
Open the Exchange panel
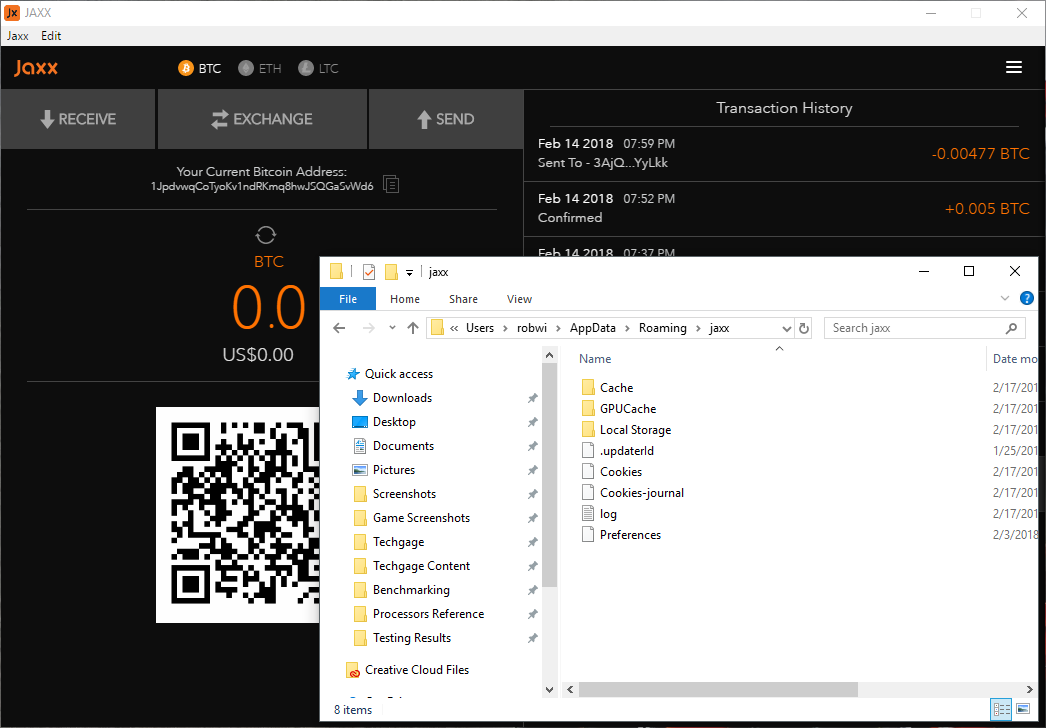click(262, 119)
